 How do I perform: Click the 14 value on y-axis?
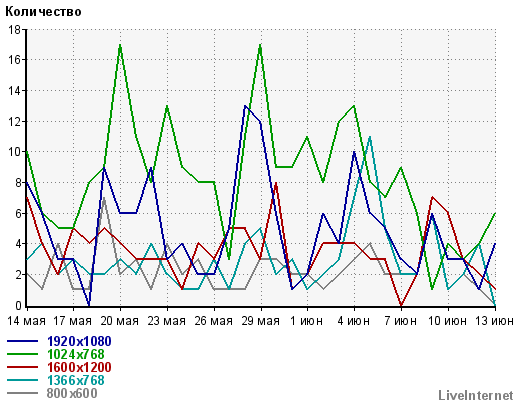pos(15,91)
